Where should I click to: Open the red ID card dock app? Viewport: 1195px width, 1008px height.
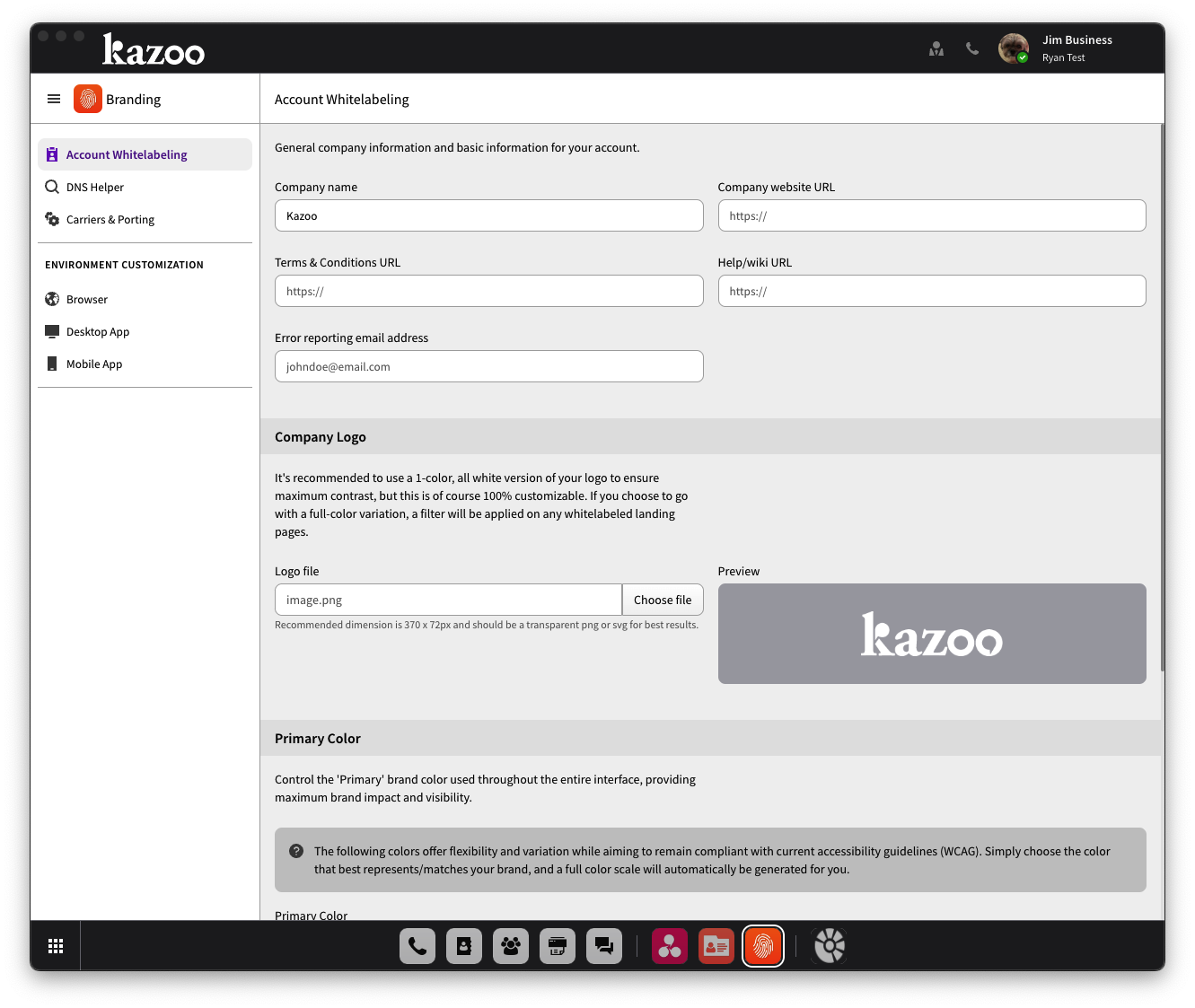pyautogui.click(x=716, y=946)
